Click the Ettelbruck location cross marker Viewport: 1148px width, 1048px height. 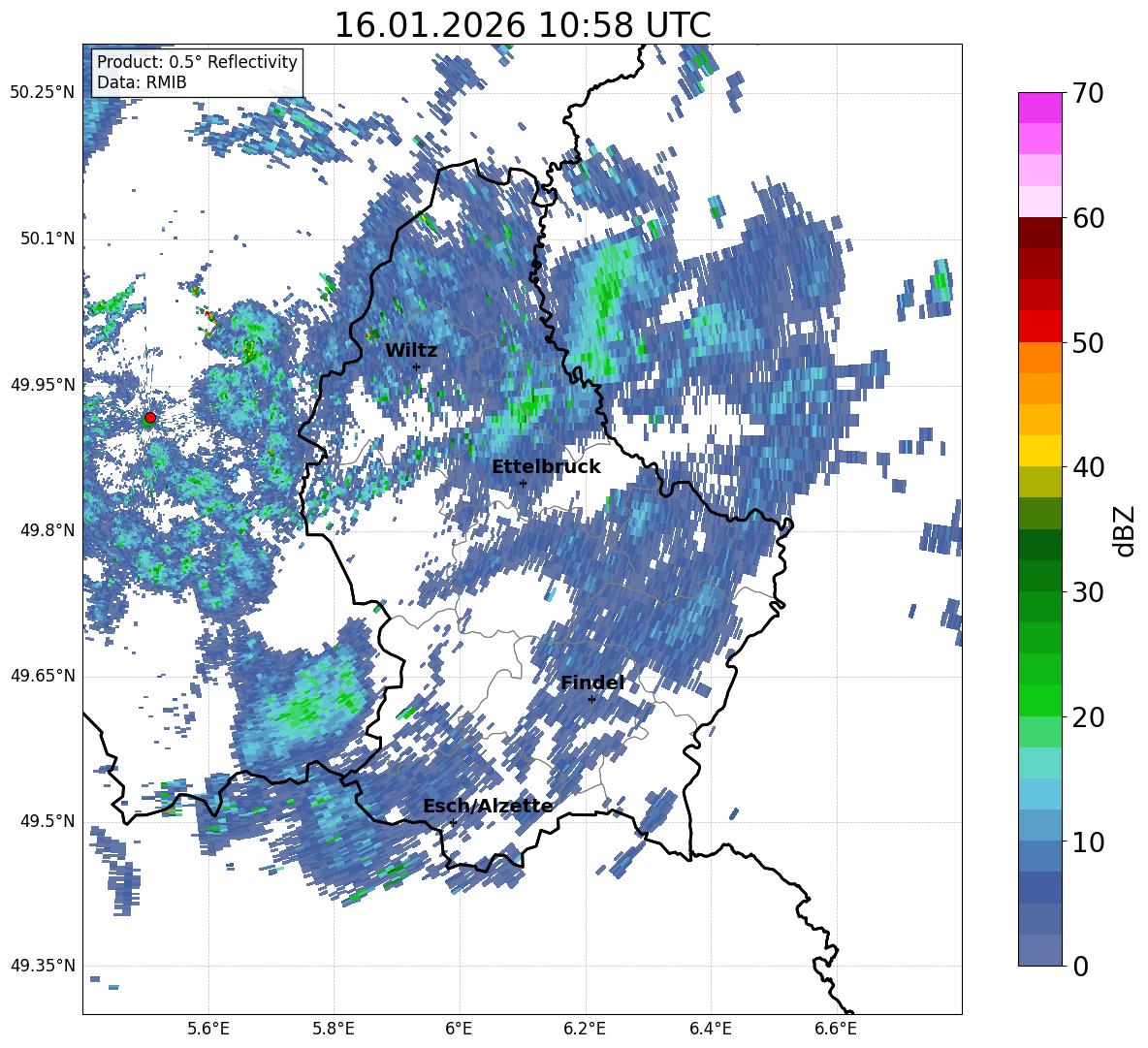coord(523,483)
